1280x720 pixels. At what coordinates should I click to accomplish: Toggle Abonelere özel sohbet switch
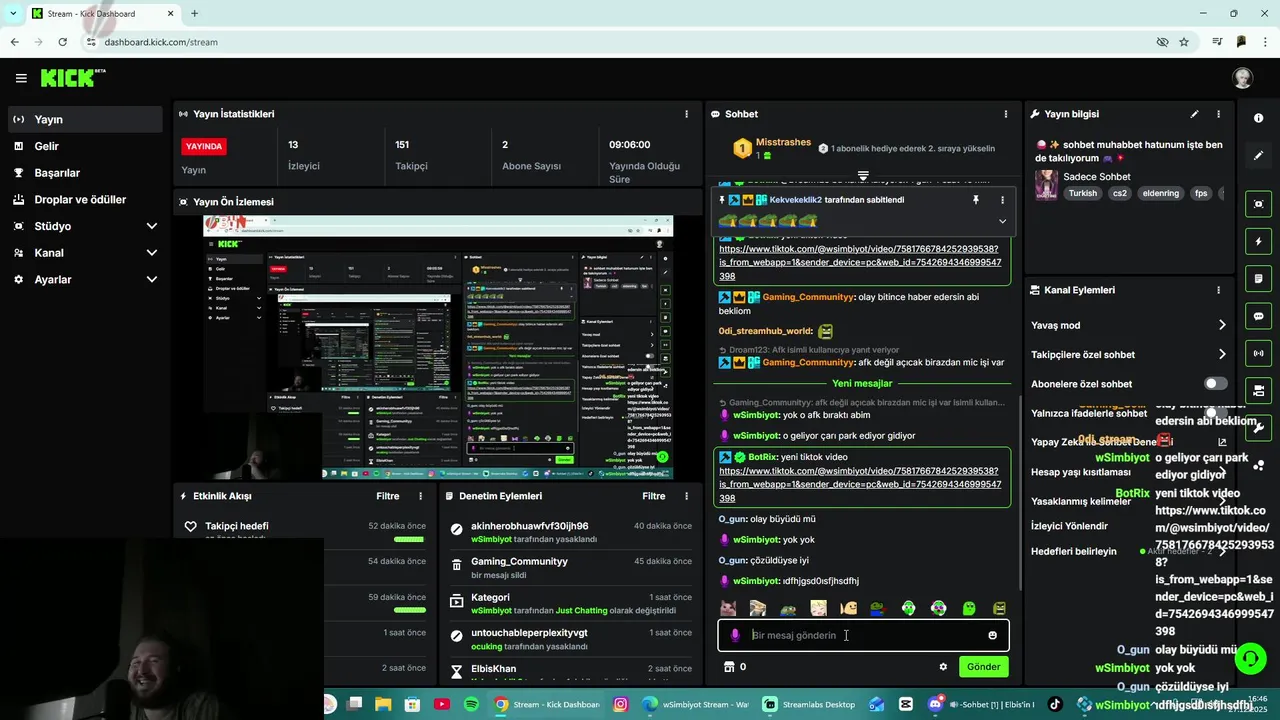[1215, 384]
